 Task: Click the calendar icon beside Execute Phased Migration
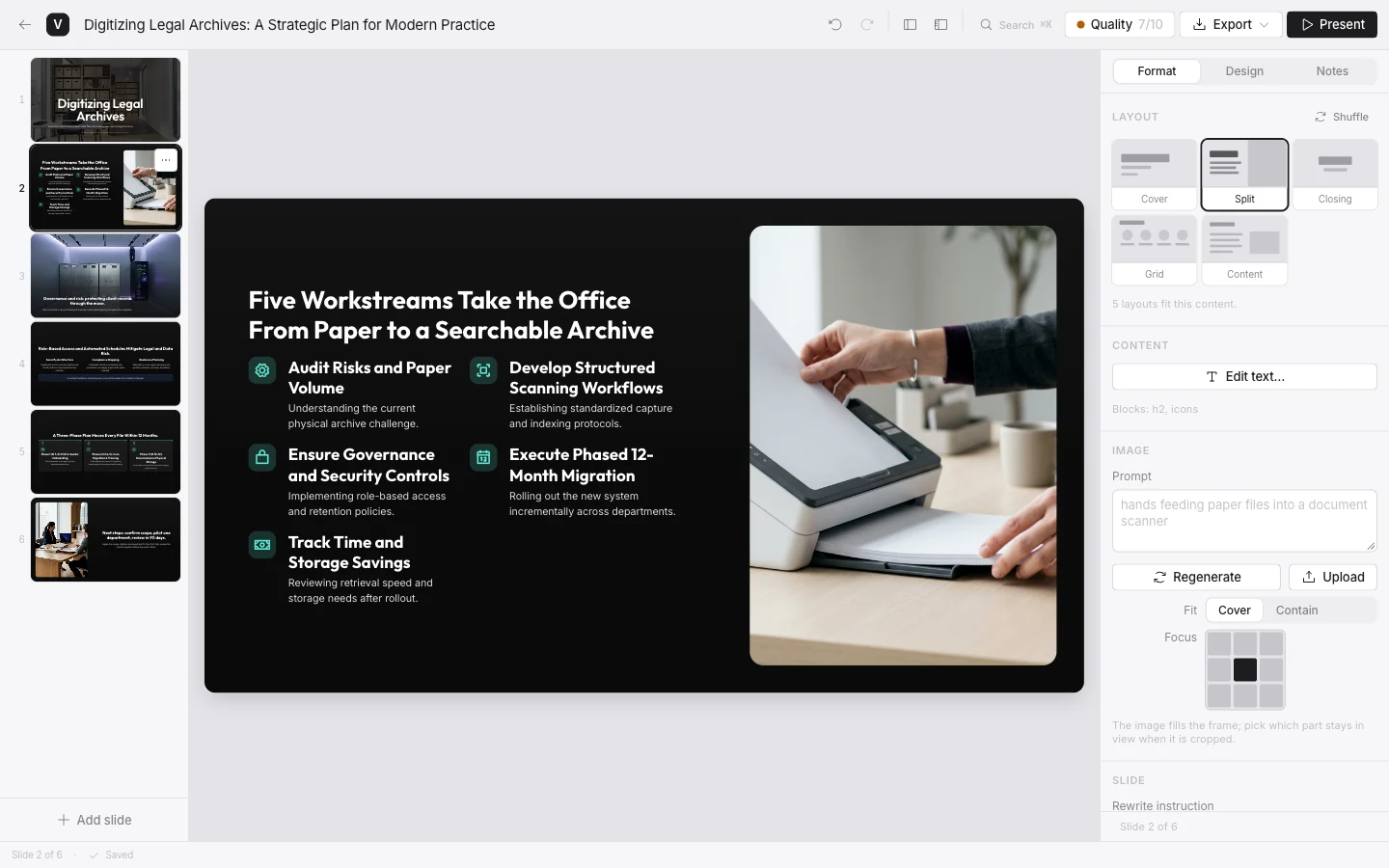(483, 457)
